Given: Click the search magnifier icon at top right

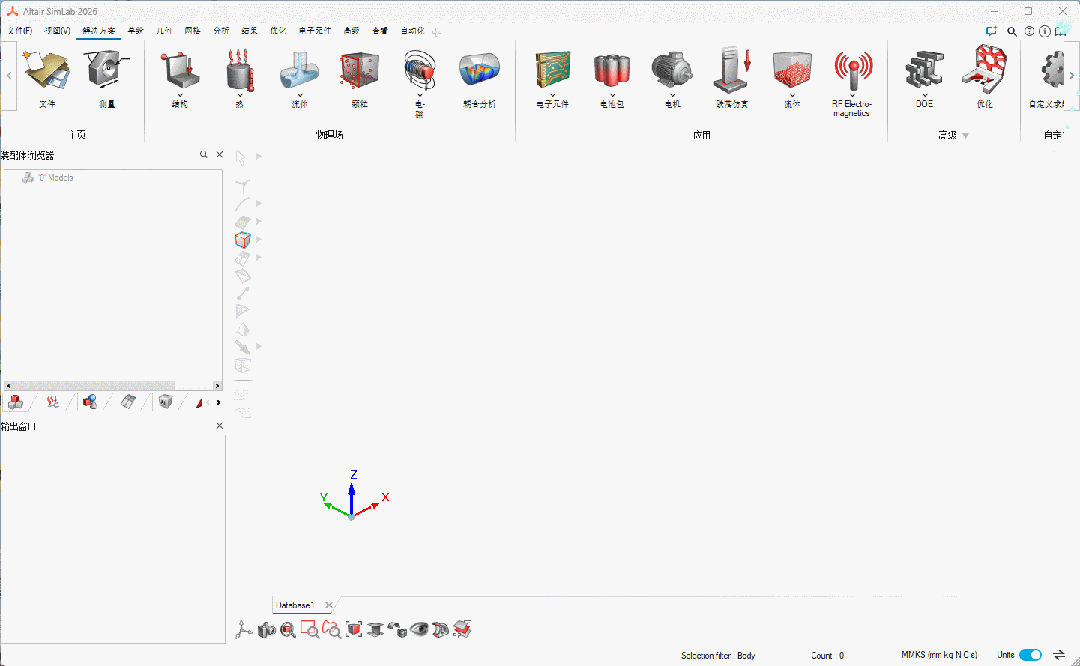Looking at the screenshot, I should (x=1012, y=31).
